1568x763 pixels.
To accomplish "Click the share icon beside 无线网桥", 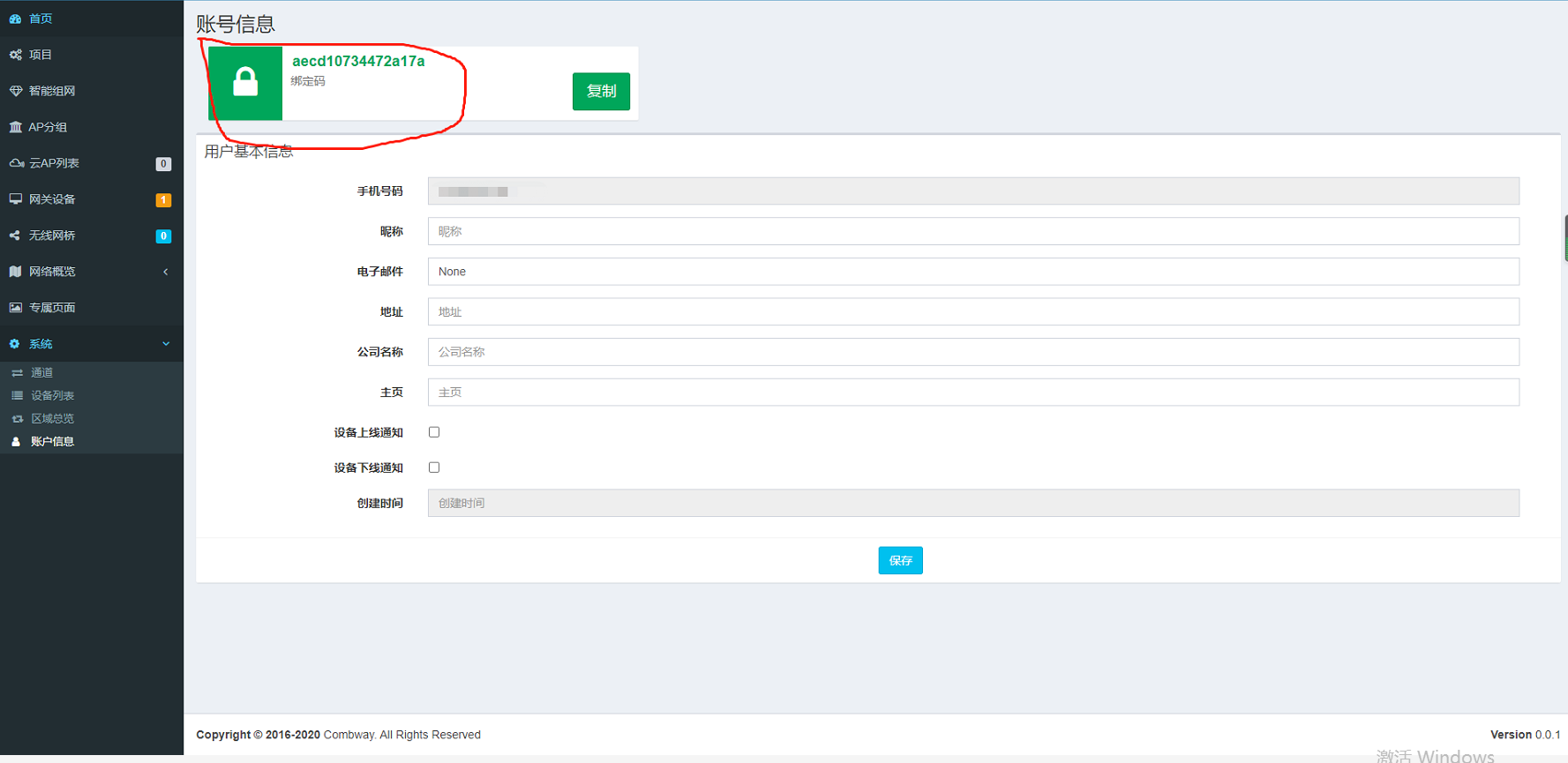I will (x=15, y=236).
